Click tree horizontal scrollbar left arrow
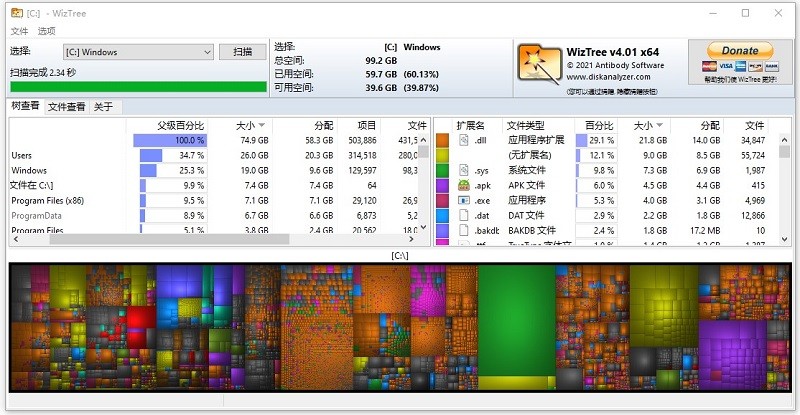The image size is (800, 415). (x=16, y=239)
